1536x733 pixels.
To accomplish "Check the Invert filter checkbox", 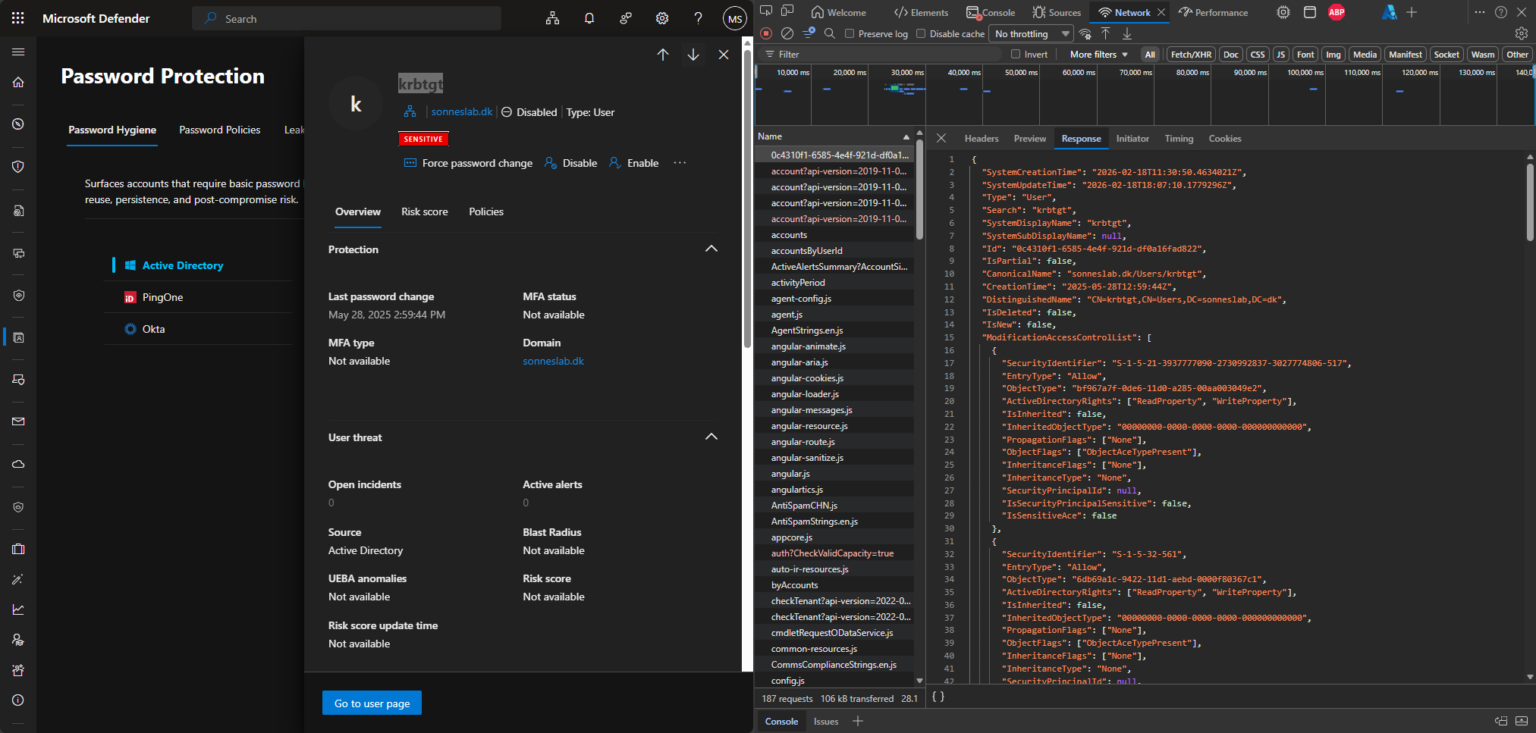I will coord(1016,54).
